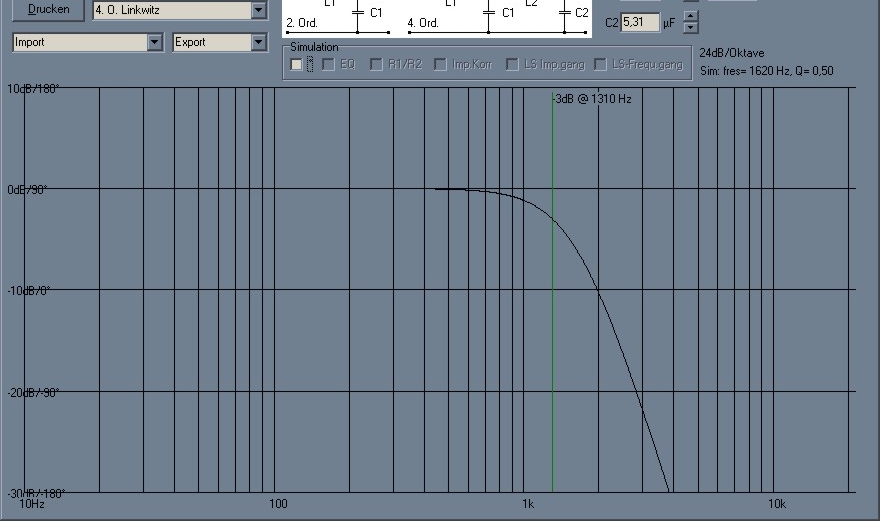The image size is (880, 521).
Task: Toggle the LS-Frequ.gang checkbox
Action: pos(600,65)
